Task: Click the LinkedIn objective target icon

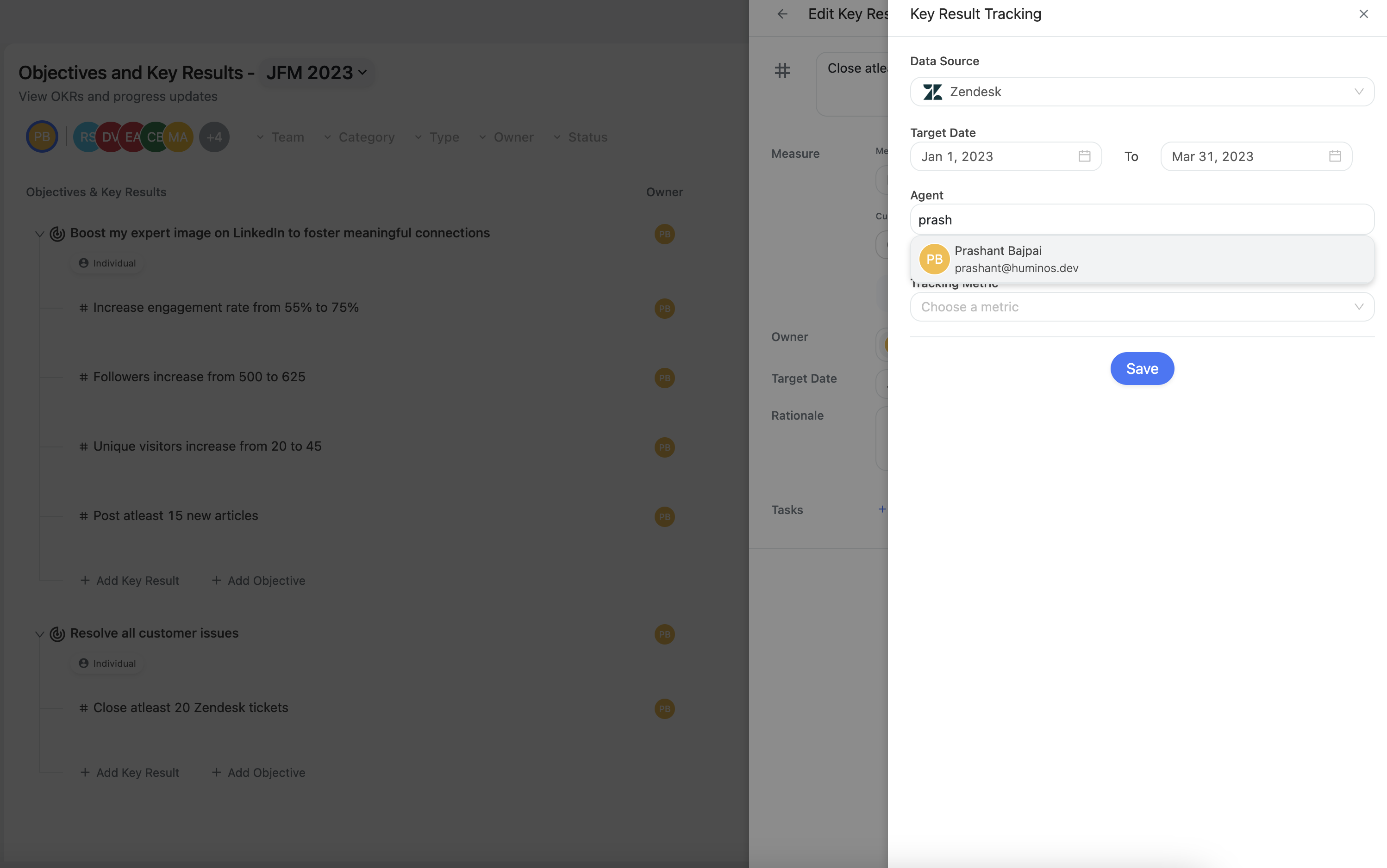Action: click(57, 234)
